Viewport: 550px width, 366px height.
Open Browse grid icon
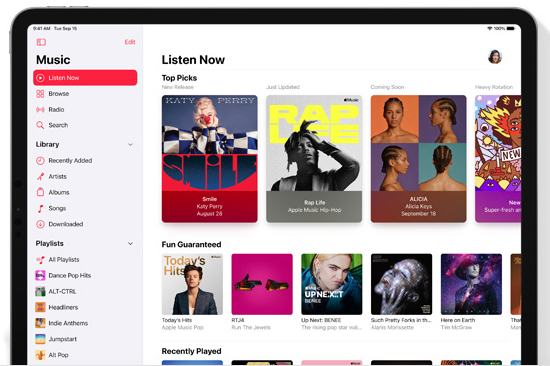40,94
